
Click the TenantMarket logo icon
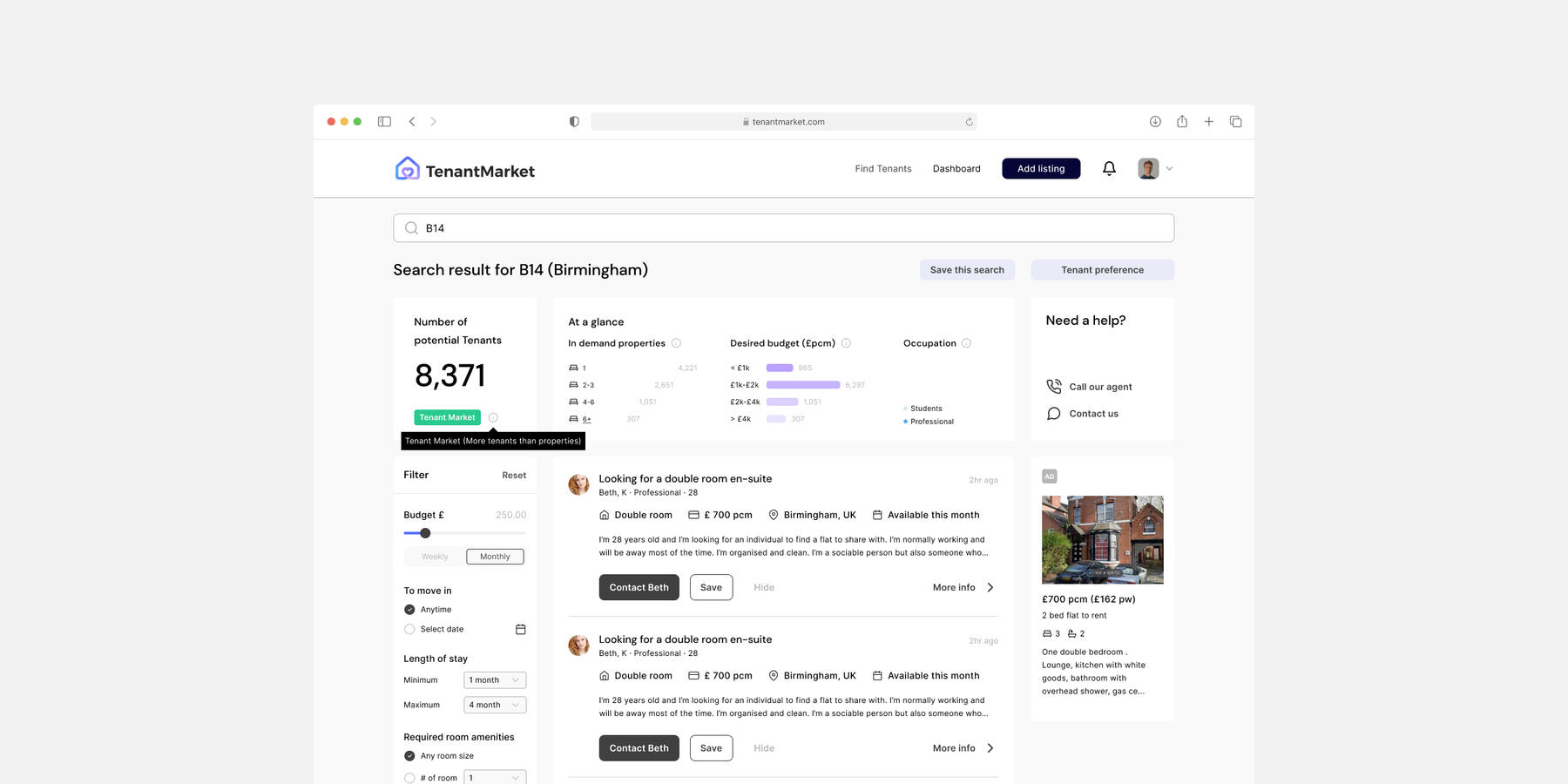[x=406, y=168]
